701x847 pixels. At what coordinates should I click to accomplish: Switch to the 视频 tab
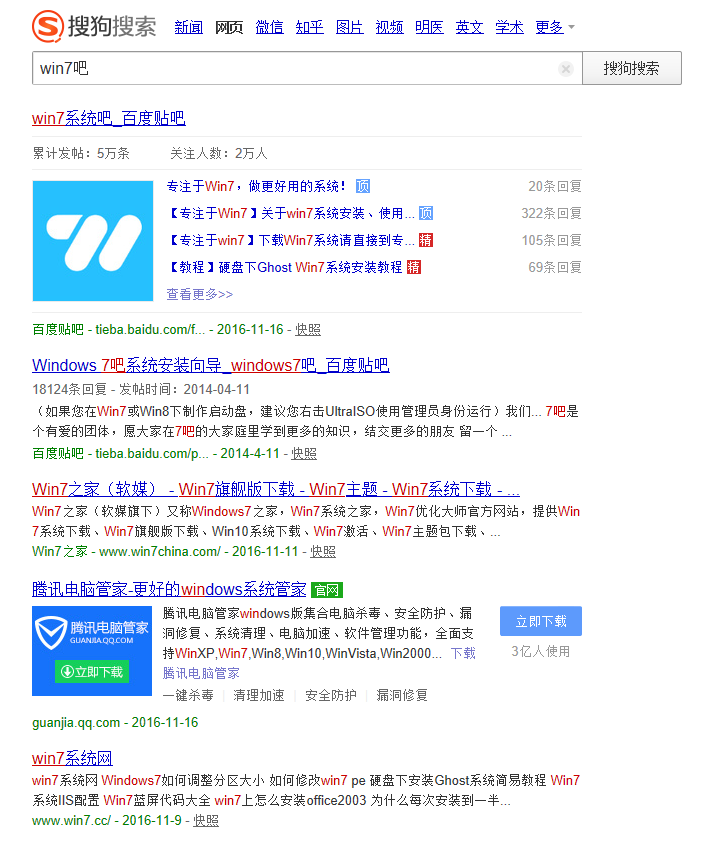click(x=389, y=26)
